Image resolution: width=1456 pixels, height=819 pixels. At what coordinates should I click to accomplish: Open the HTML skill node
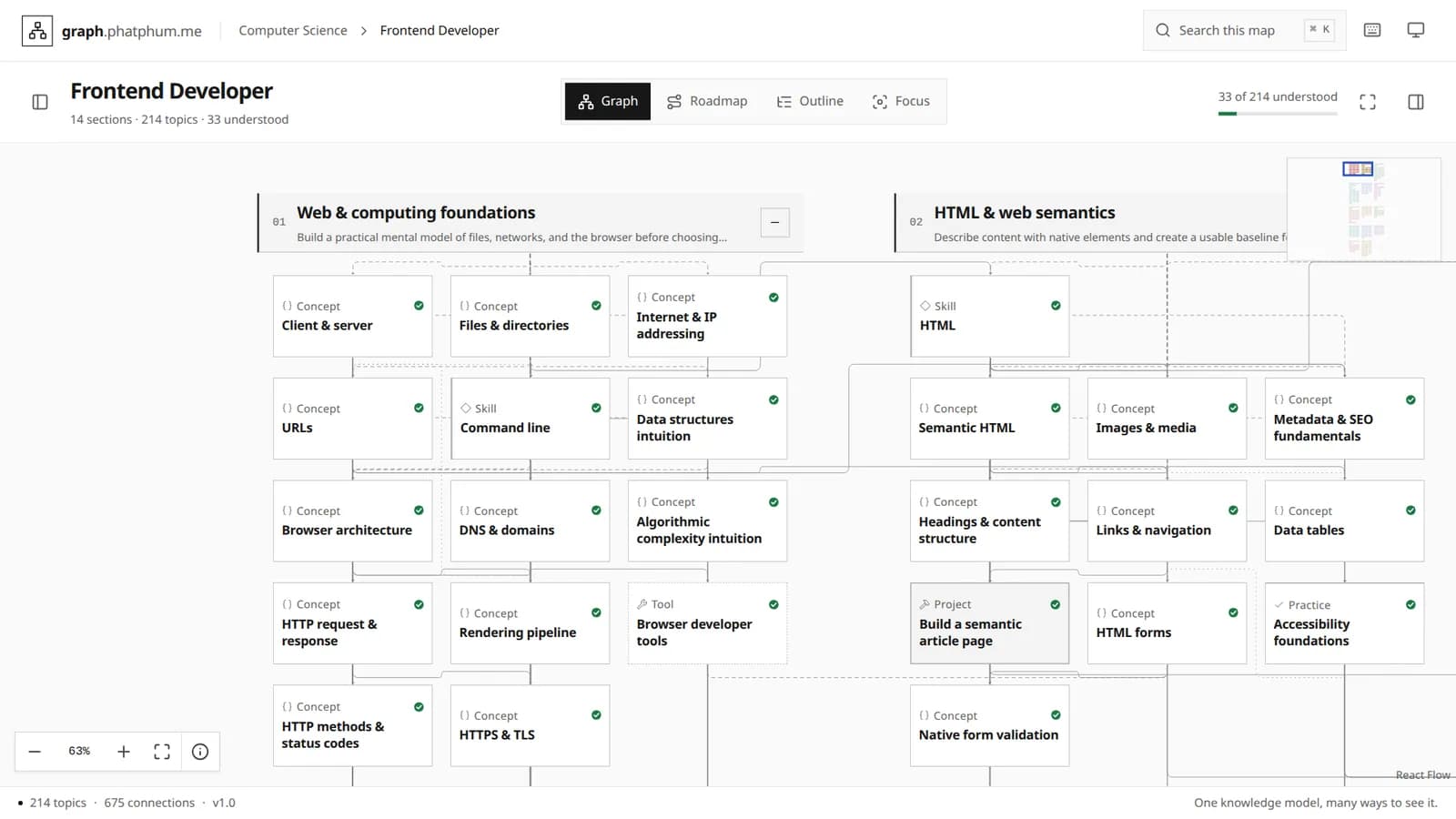(x=989, y=316)
